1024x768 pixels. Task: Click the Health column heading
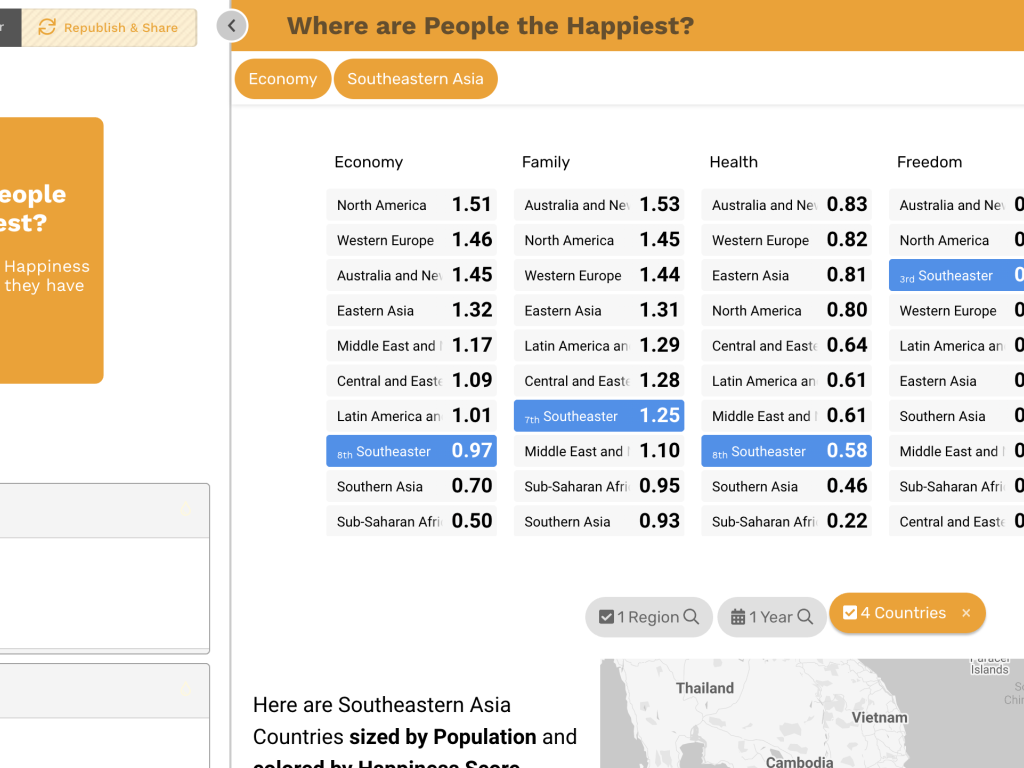(733, 162)
